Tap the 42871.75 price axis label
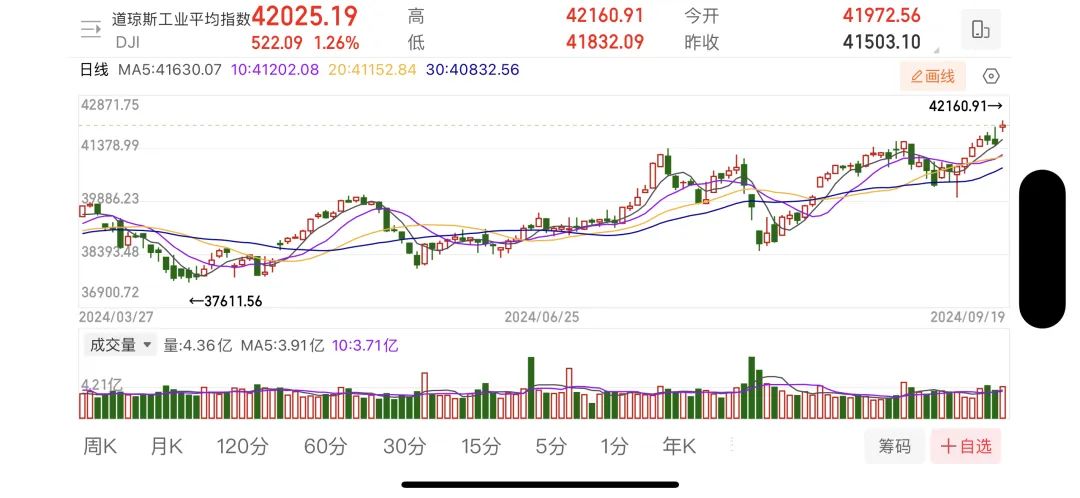The height and width of the screenshot is (498, 1080). coord(110,105)
